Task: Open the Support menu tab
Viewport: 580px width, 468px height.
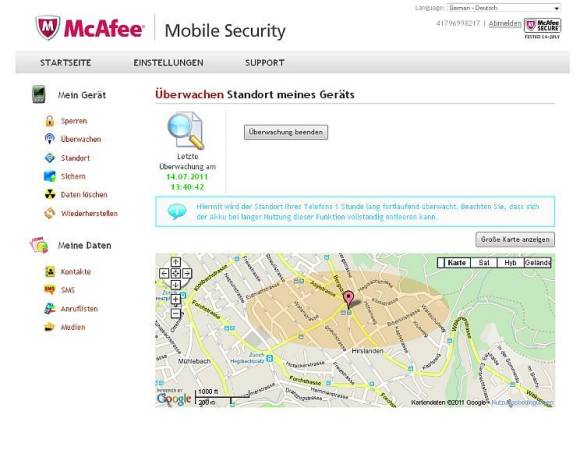Action: [x=265, y=63]
